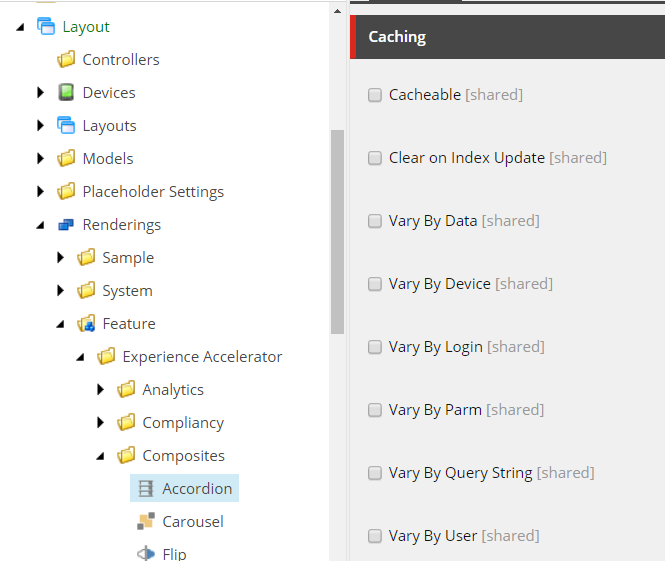Tick the Vary By Device checkbox

click(374, 284)
